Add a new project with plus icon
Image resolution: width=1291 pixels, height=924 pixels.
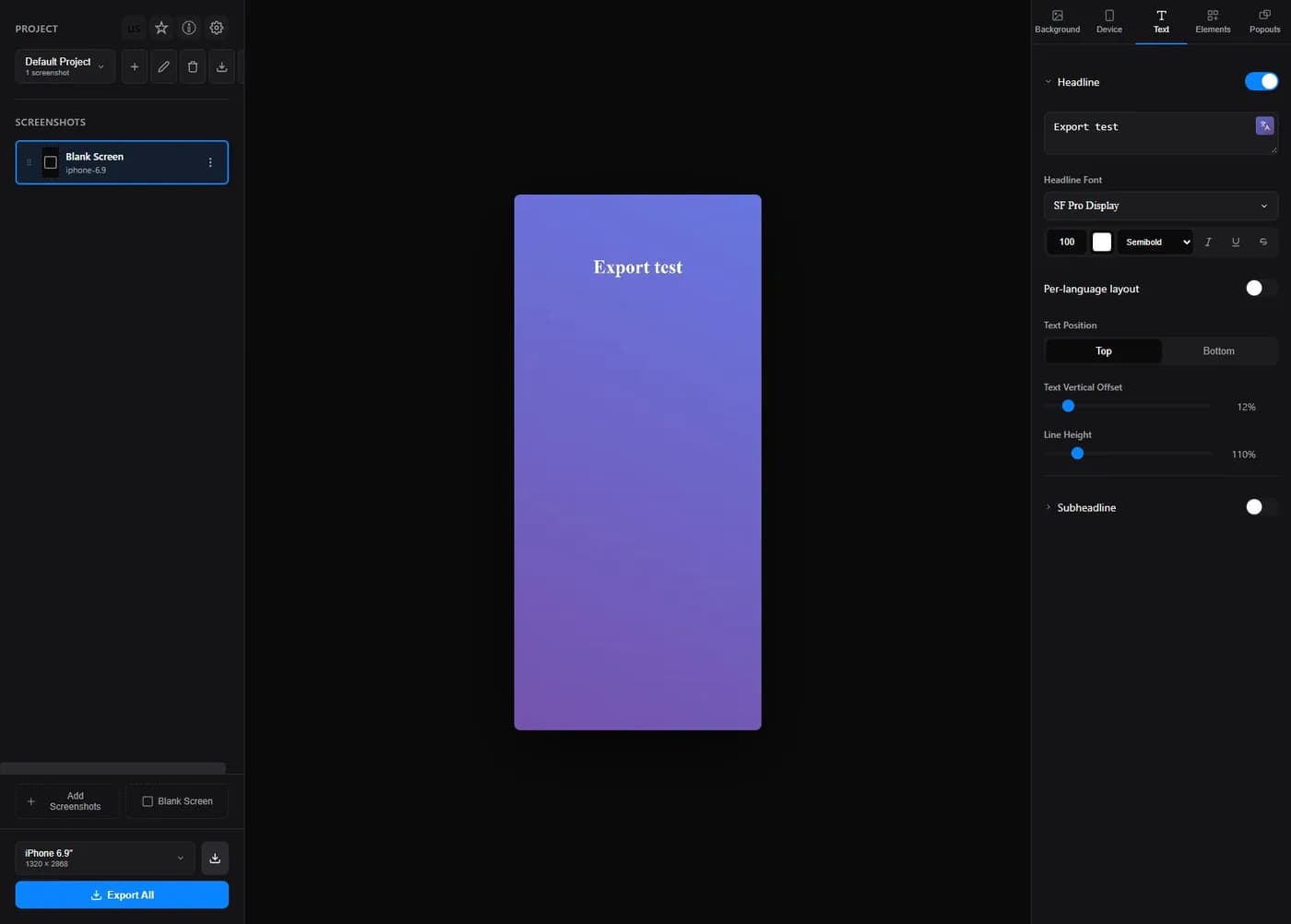(135, 66)
